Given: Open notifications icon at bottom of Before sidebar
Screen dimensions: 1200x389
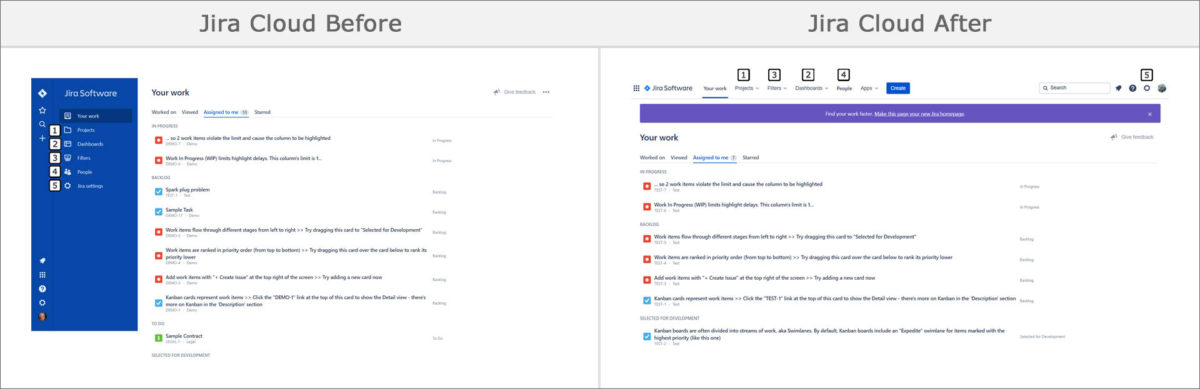Looking at the screenshot, I should pos(42,260).
